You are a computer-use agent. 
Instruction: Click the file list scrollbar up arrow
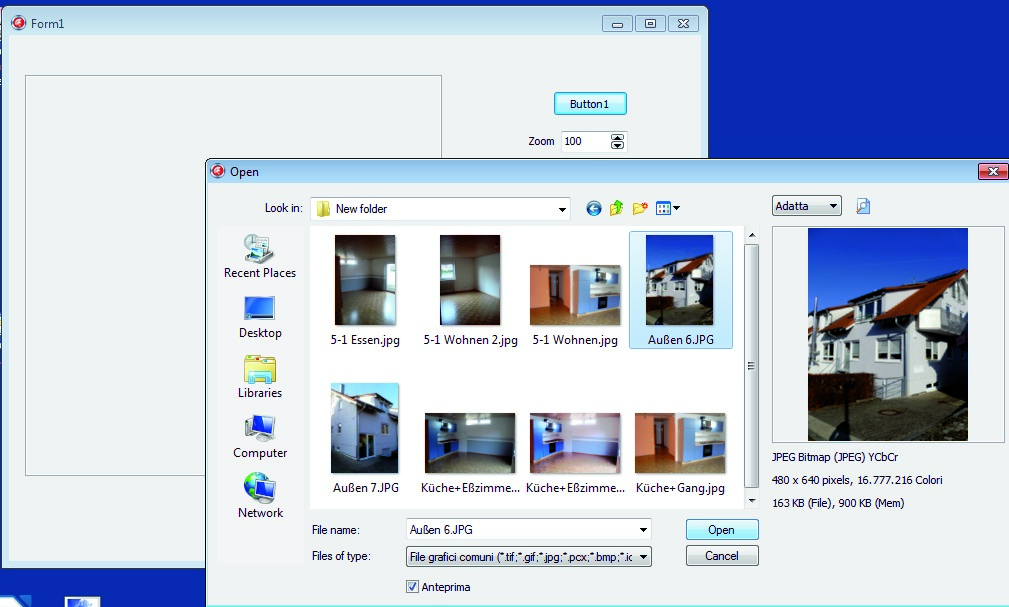(x=751, y=236)
